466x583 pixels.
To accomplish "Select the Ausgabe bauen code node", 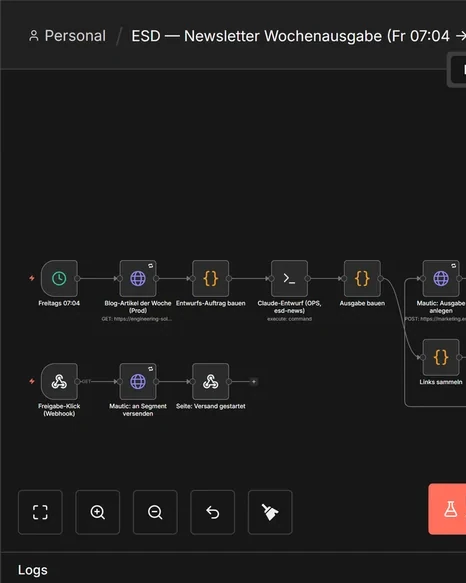I will tap(362, 278).
